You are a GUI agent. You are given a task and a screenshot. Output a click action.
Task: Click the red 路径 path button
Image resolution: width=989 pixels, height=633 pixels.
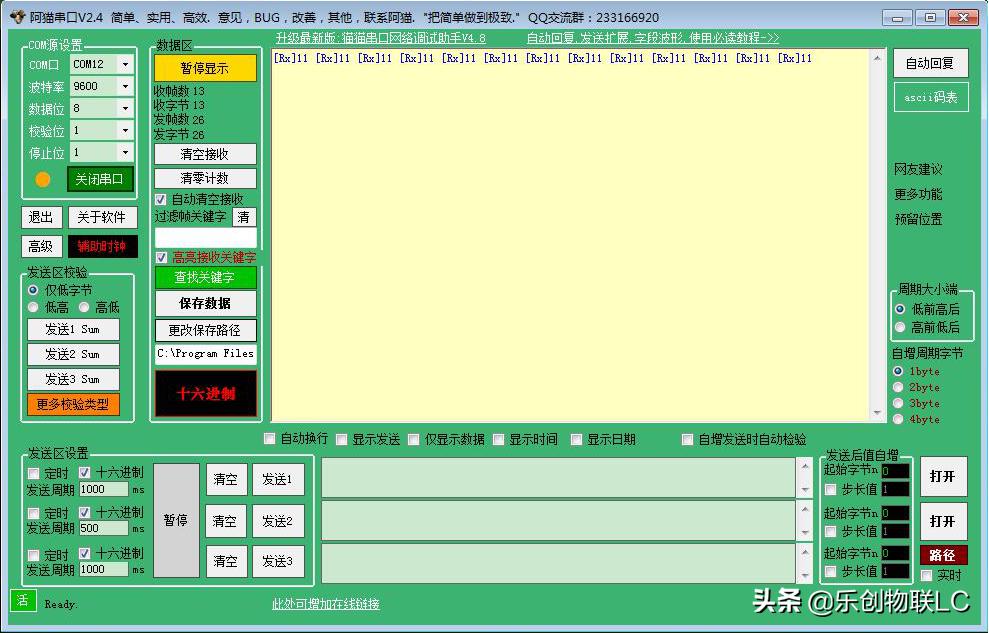942,554
